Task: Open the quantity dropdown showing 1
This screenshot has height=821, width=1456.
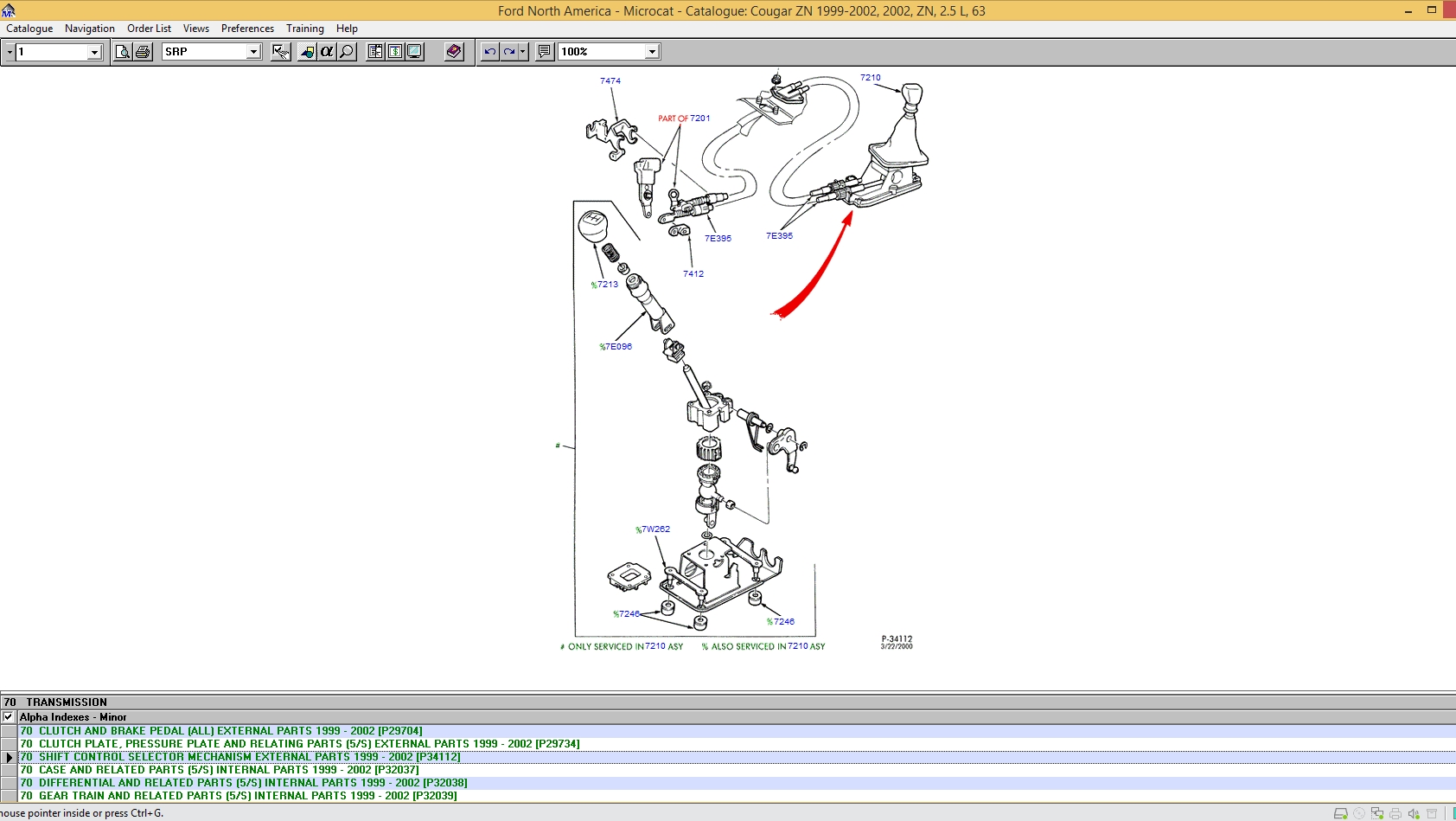Action: [94, 52]
